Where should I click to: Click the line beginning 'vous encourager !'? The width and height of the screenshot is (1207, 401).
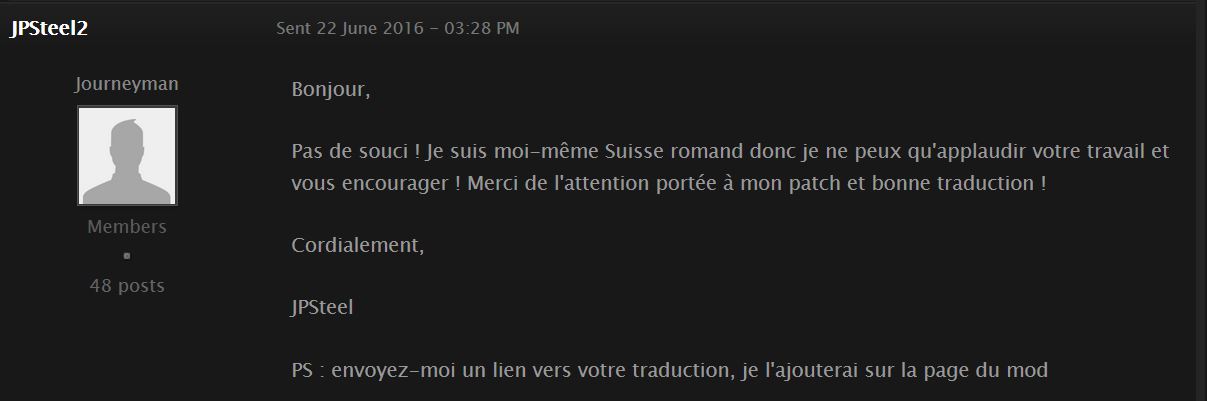click(x=669, y=184)
